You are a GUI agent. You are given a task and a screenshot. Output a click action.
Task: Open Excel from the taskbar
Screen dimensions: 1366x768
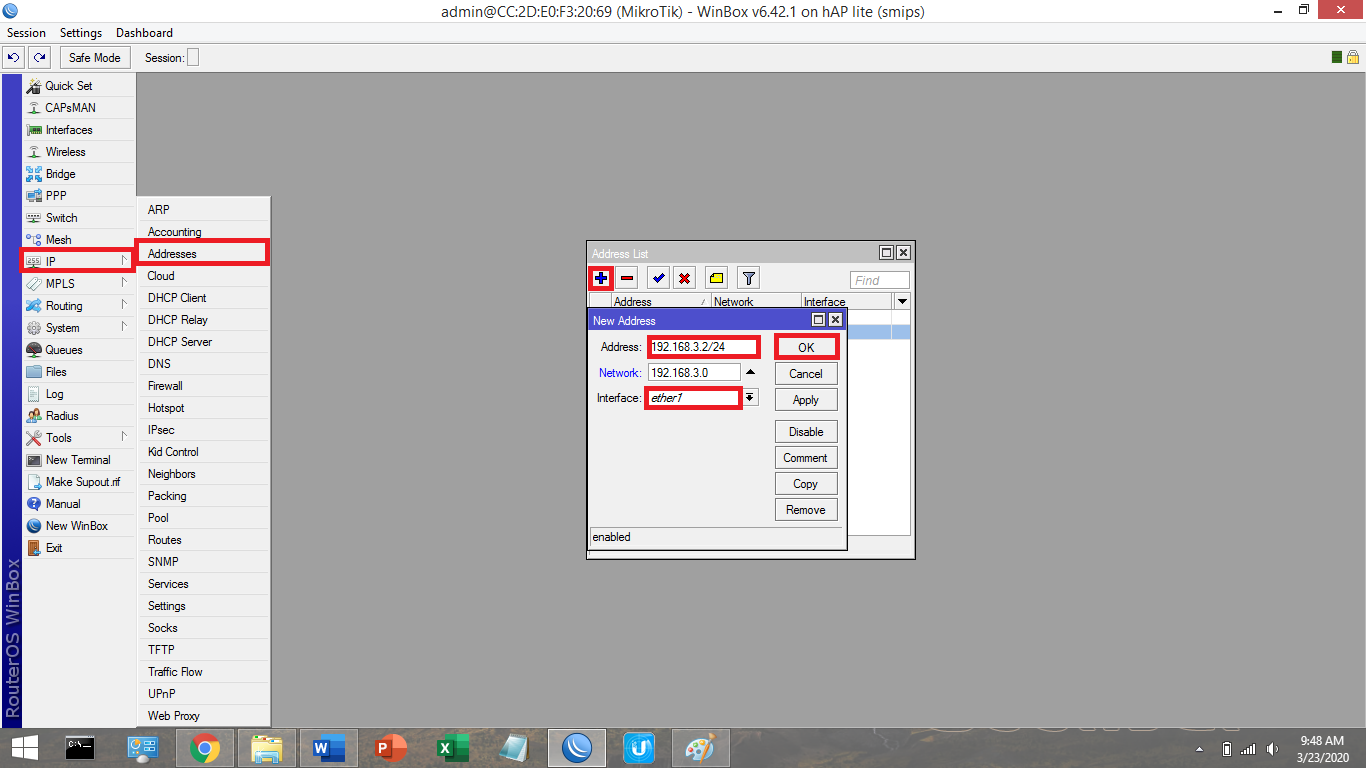point(453,747)
